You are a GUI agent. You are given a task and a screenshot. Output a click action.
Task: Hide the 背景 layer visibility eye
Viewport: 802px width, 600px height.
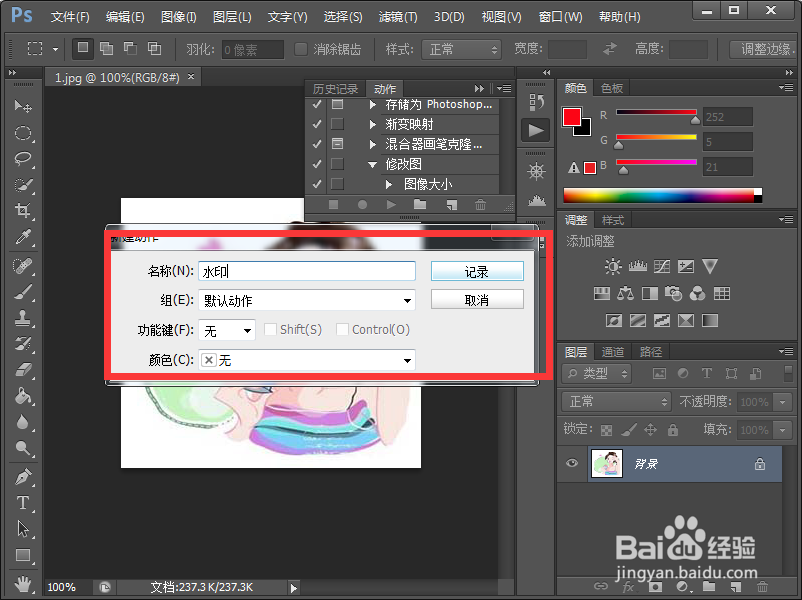pyautogui.click(x=571, y=463)
